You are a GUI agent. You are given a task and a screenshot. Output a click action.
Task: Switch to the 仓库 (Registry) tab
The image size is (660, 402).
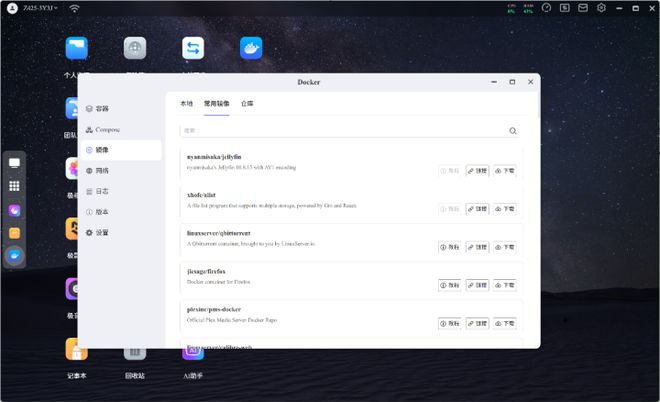[247, 103]
